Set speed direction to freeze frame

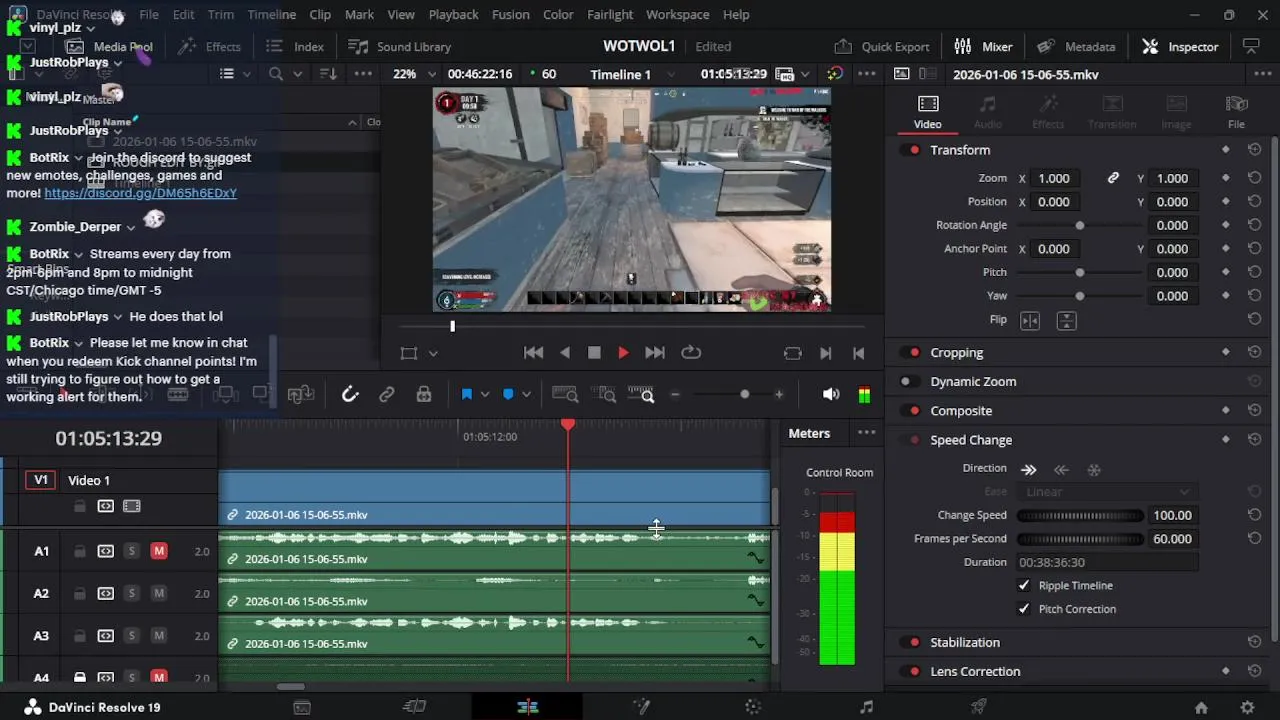1094,469
